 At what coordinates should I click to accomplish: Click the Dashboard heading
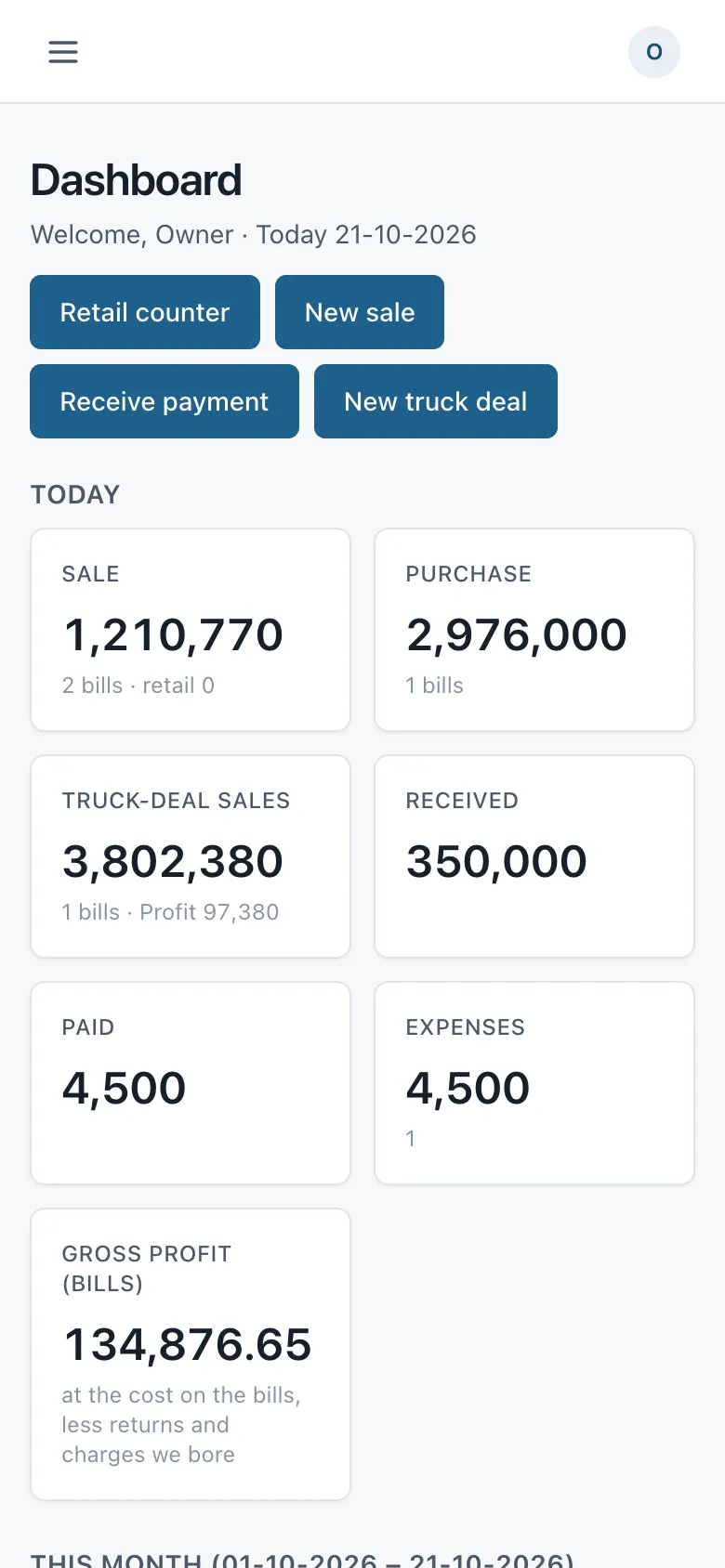point(136,180)
